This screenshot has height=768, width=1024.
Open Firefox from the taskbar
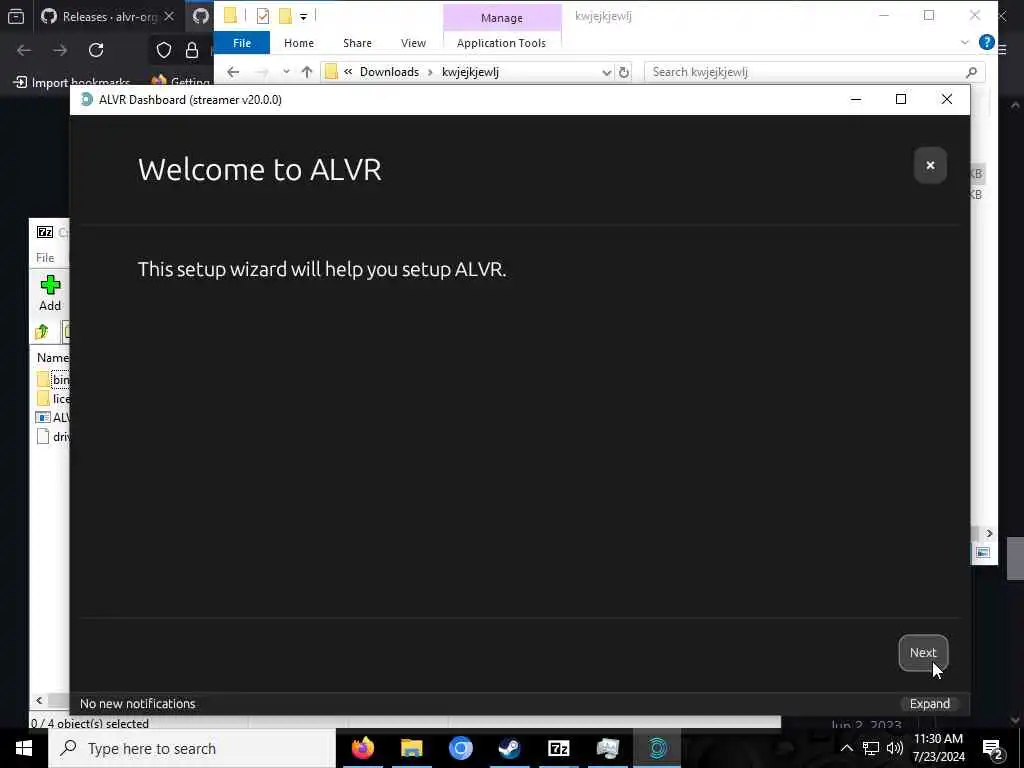tap(362, 748)
